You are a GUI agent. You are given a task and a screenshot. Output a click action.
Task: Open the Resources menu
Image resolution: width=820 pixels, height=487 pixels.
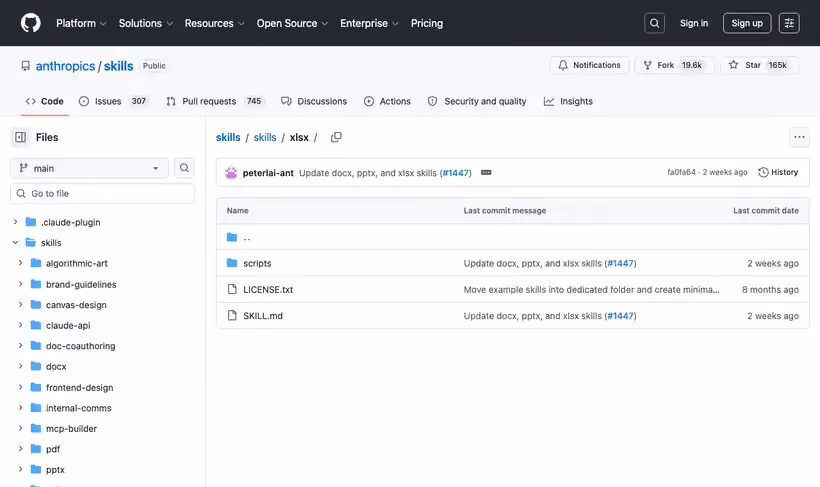click(x=214, y=23)
